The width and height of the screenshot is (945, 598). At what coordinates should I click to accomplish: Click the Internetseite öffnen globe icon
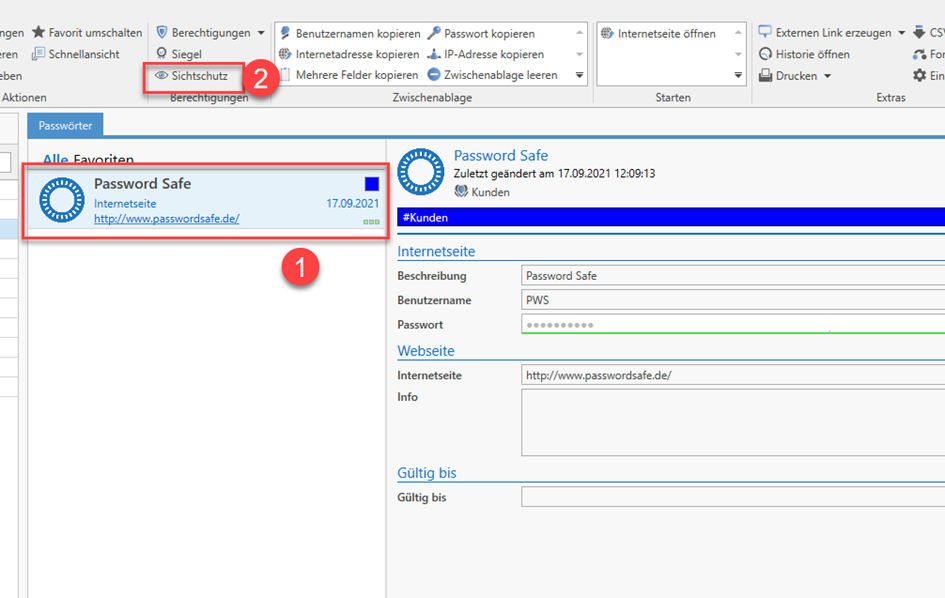pos(608,33)
